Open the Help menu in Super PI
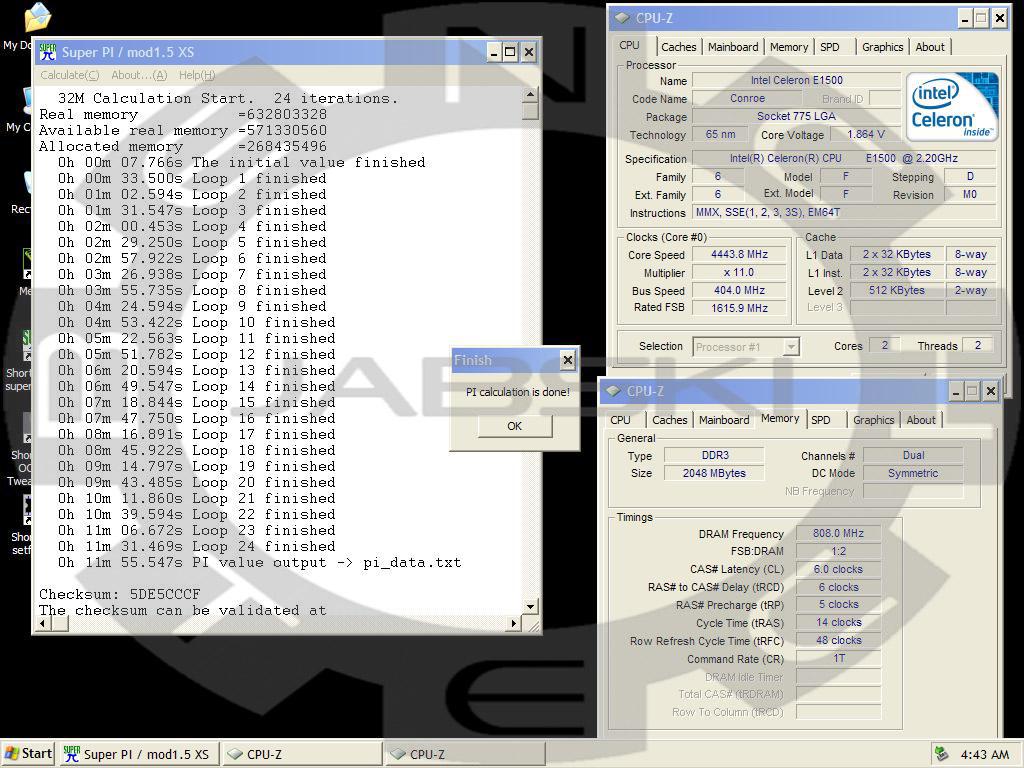 197,75
